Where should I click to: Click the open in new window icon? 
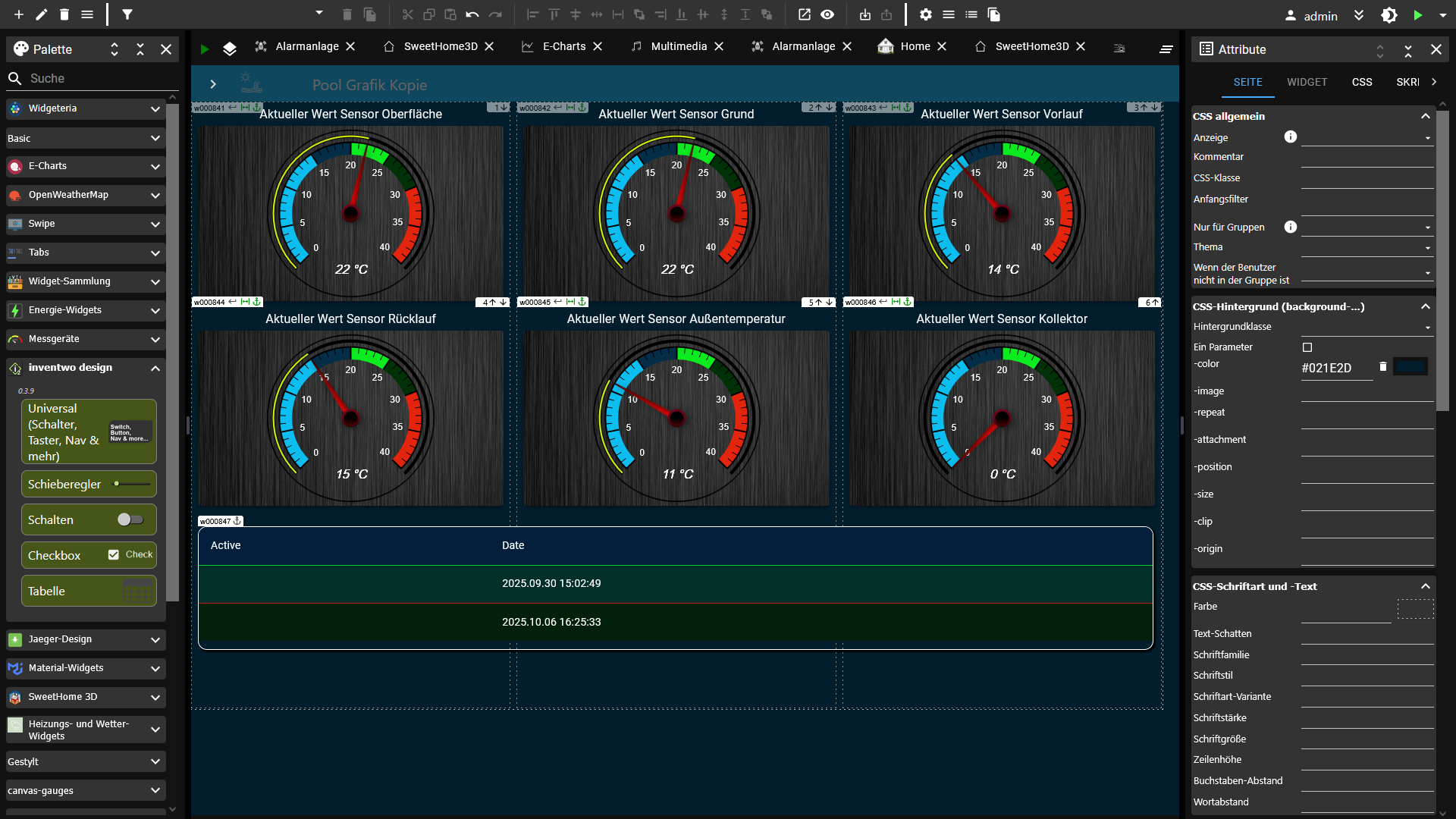click(x=805, y=14)
